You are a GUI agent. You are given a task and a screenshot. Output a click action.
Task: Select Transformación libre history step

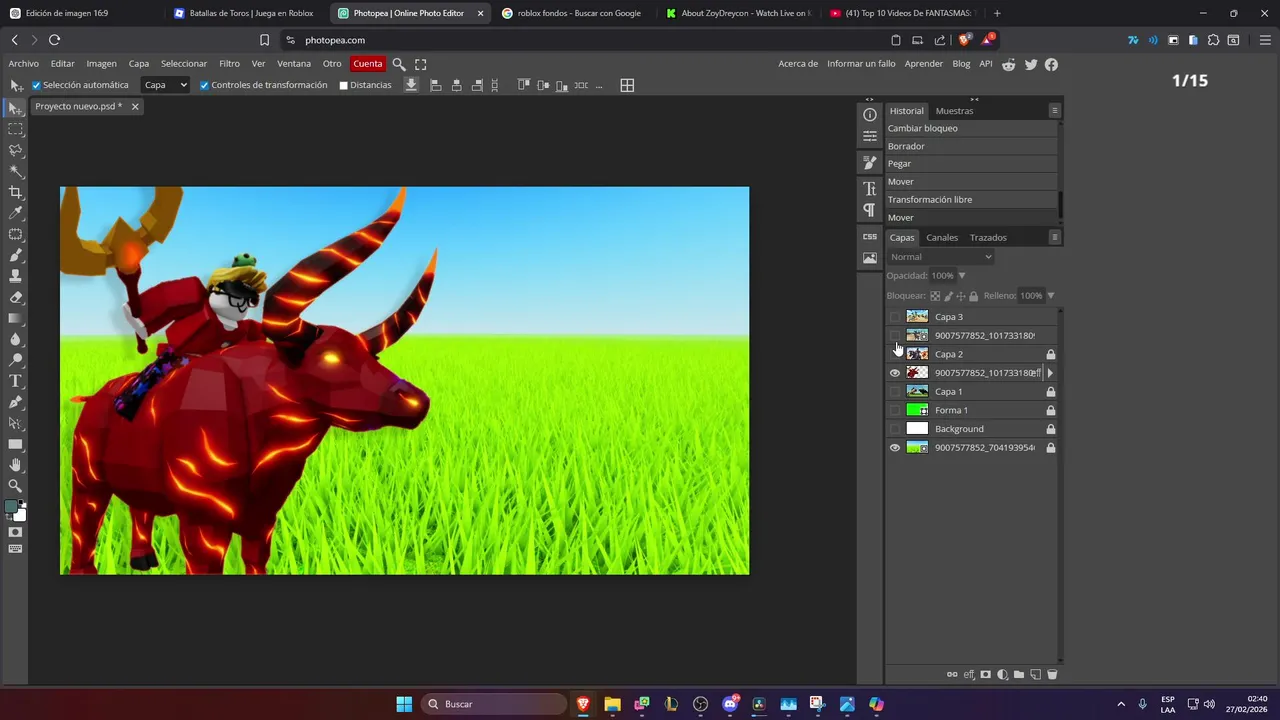tap(971, 199)
